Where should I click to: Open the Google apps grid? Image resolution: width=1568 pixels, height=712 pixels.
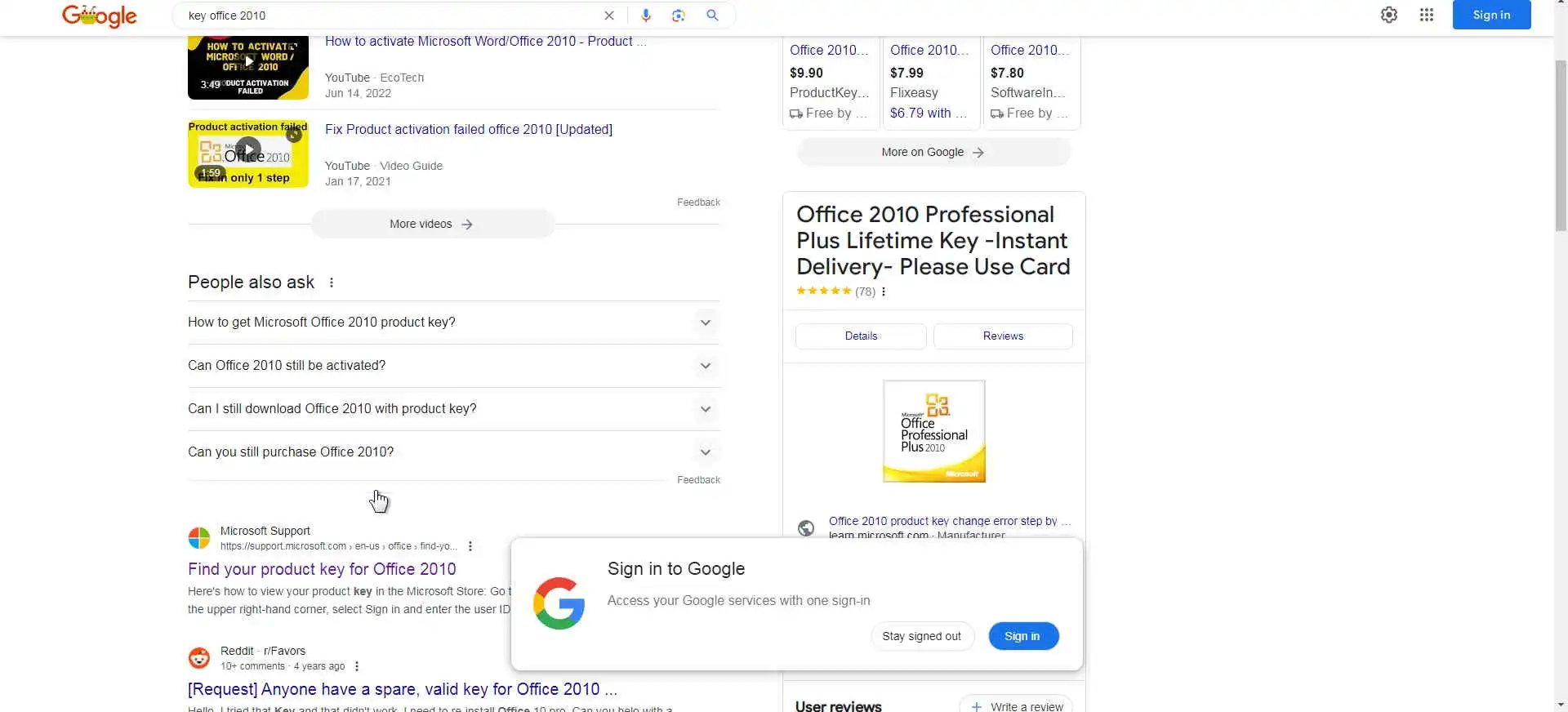pos(1426,15)
